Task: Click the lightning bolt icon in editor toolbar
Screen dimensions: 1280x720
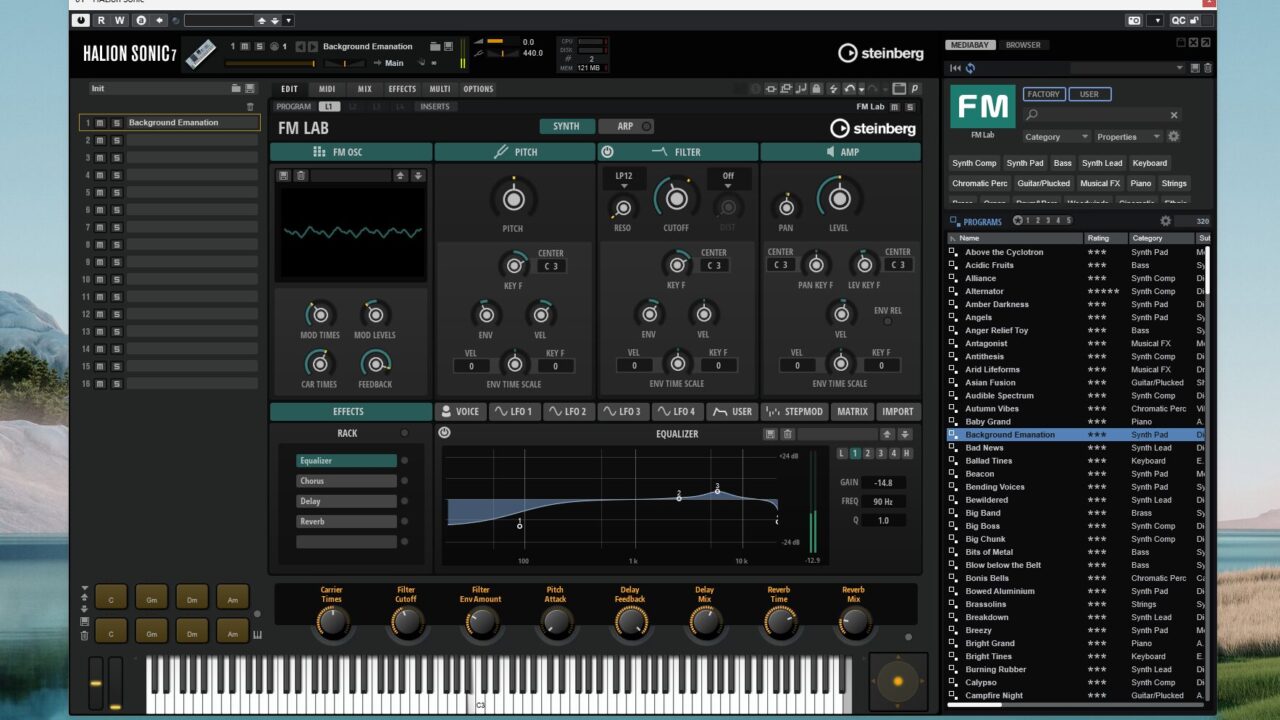Action: pyautogui.click(x=833, y=89)
